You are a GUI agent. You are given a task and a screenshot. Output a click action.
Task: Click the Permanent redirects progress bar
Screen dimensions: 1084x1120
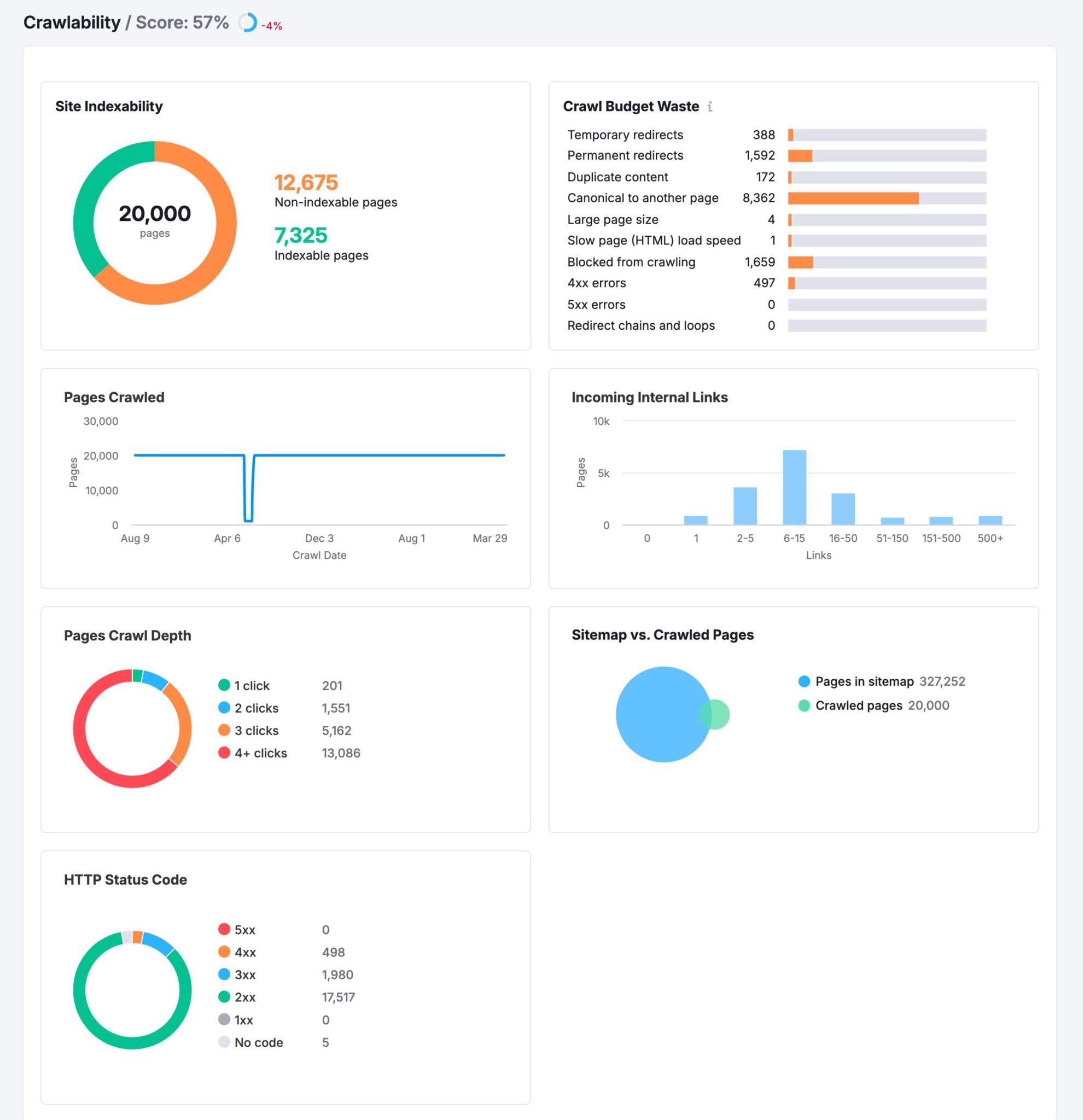point(800,155)
